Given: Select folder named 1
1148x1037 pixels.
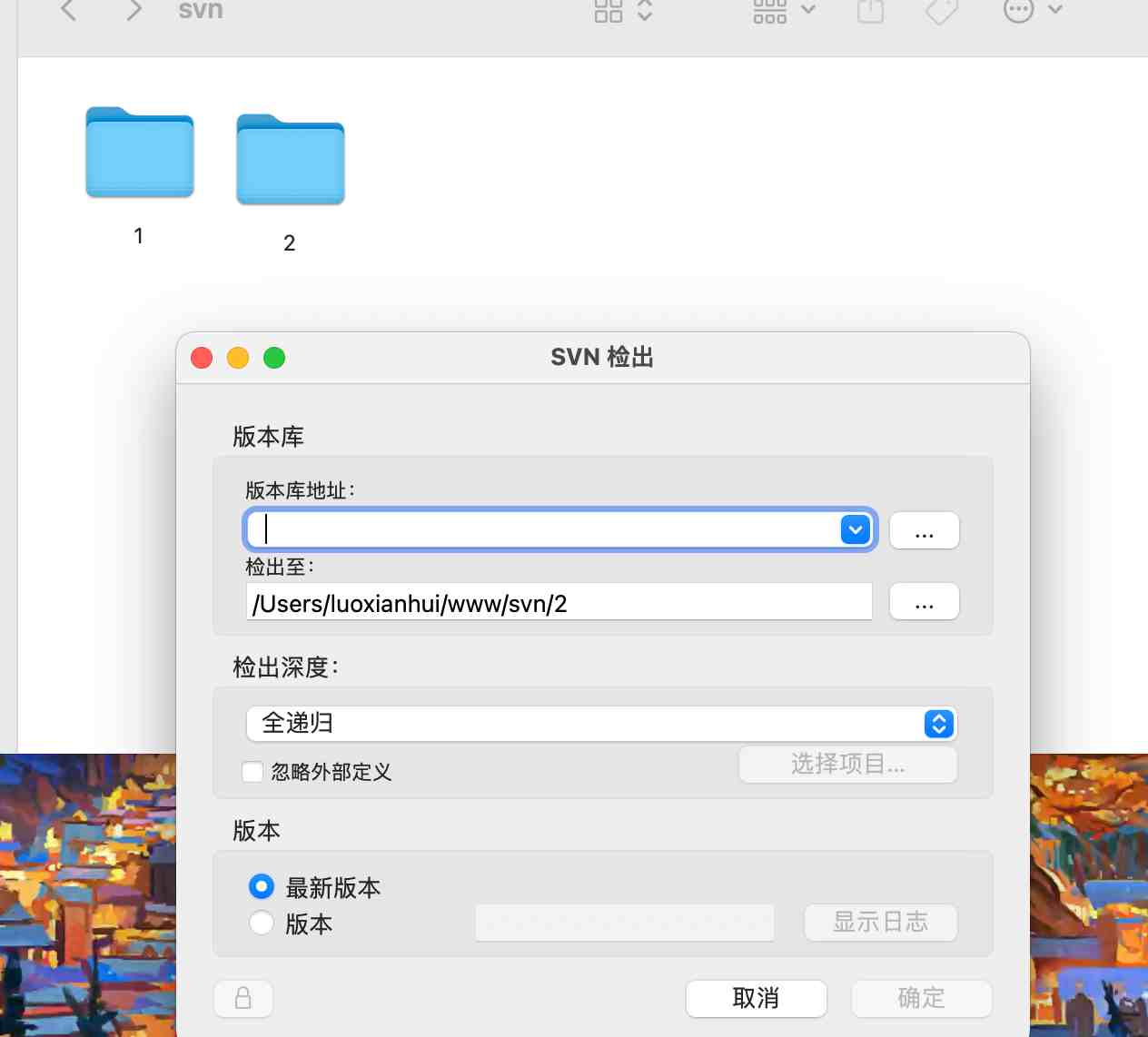Looking at the screenshot, I should (140, 153).
